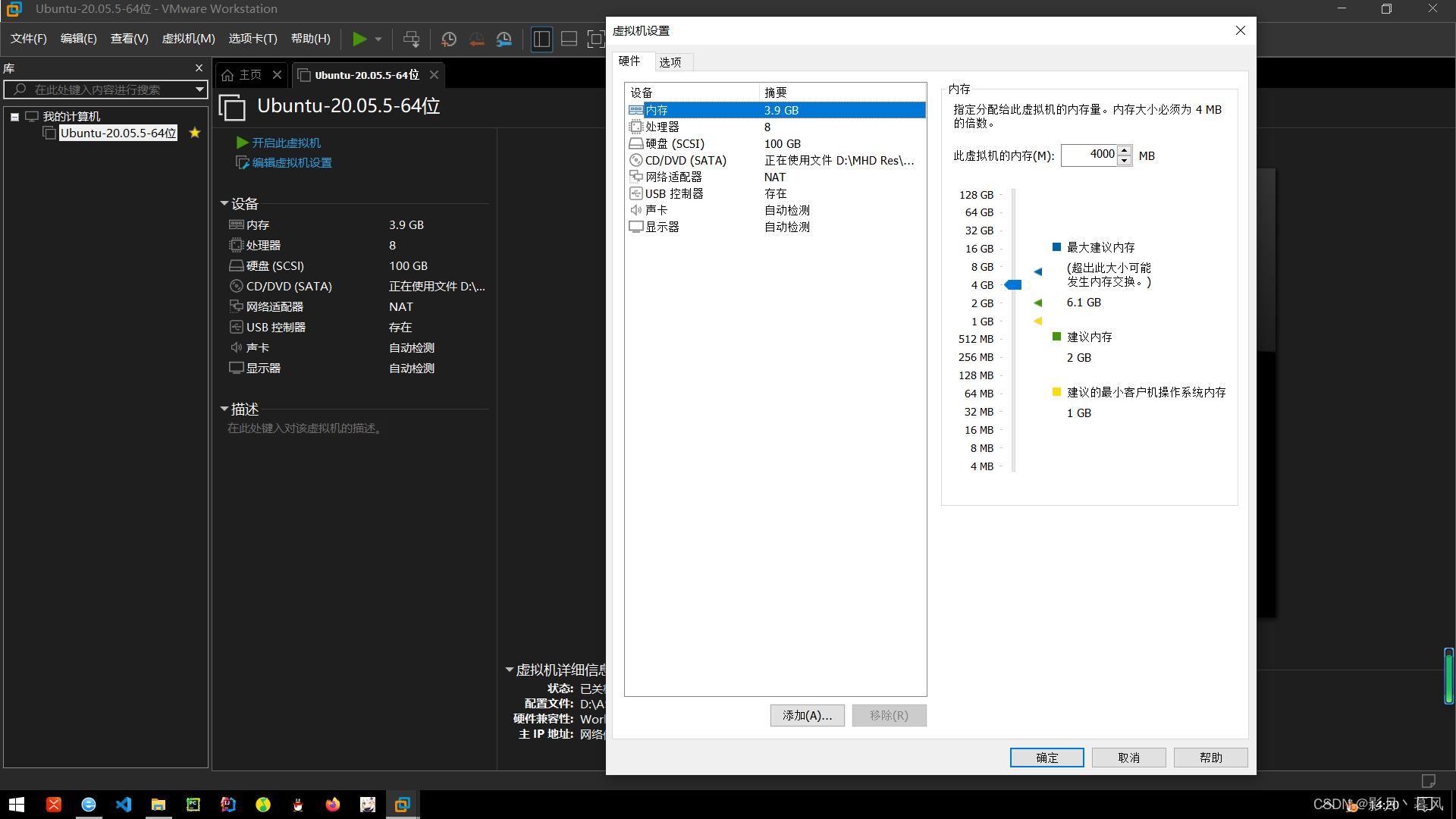This screenshot has height=819, width=1456.
Task: Select 处理器 in the device list
Action: 662,127
